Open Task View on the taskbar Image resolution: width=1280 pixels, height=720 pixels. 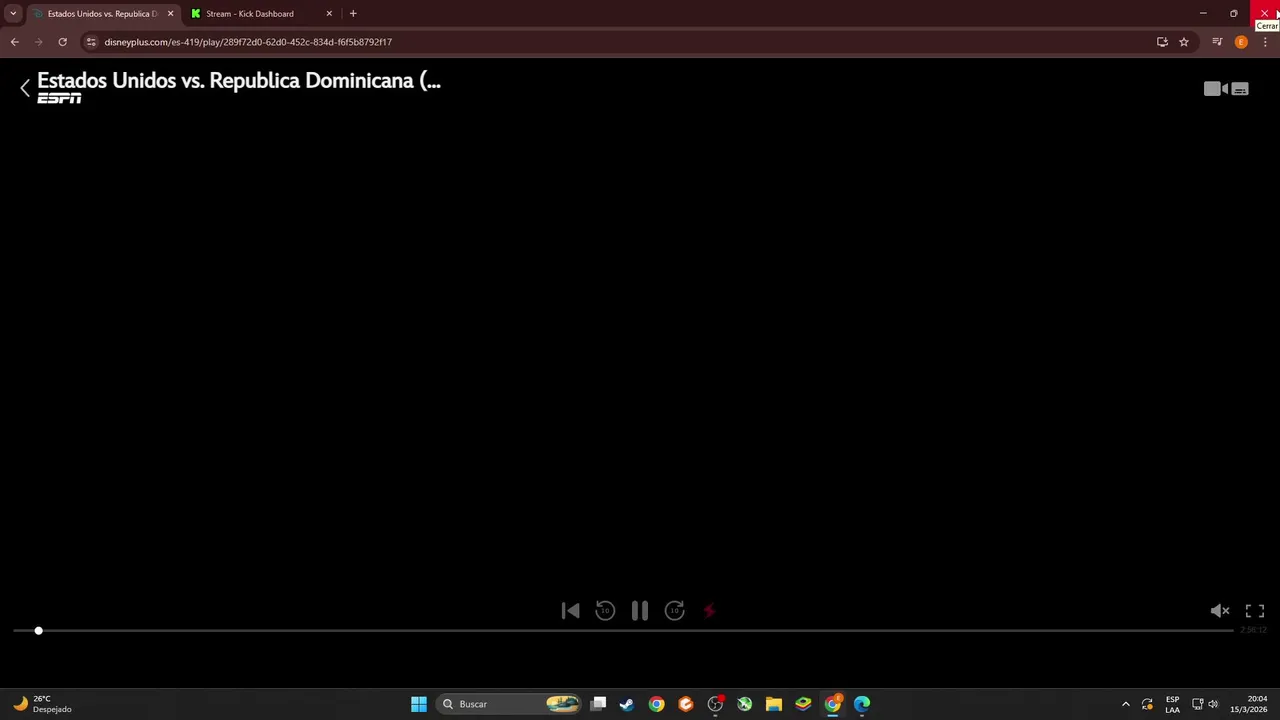point(598,704)
